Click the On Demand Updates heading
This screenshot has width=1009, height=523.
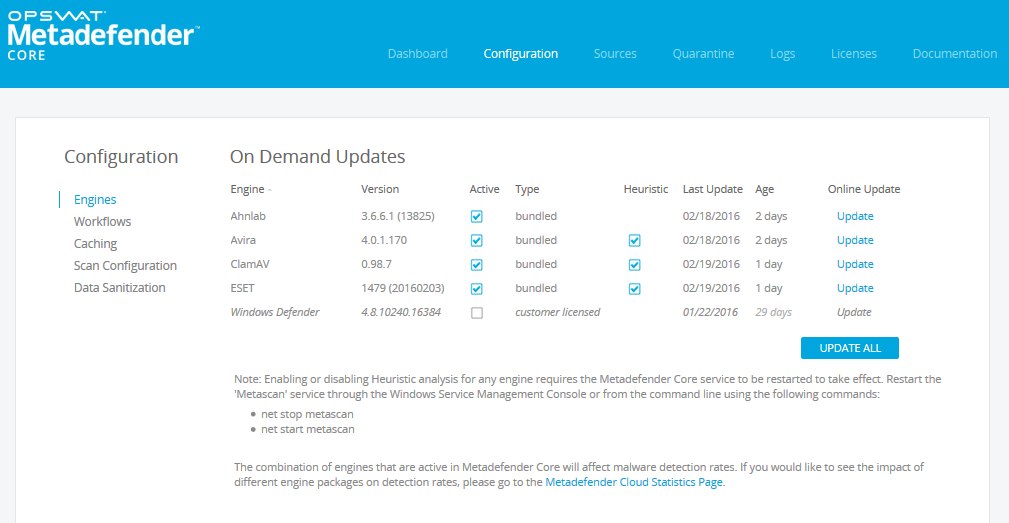coord(317,156)
